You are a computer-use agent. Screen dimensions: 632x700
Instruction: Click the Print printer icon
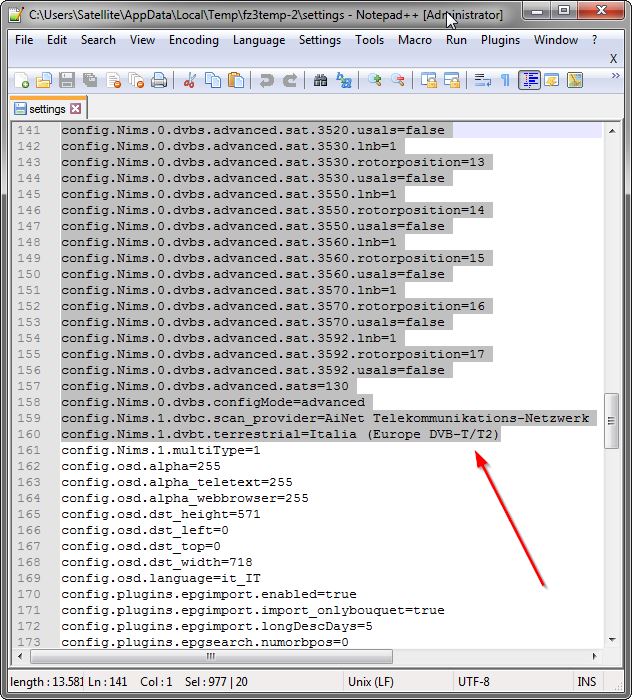pos(159,80)
